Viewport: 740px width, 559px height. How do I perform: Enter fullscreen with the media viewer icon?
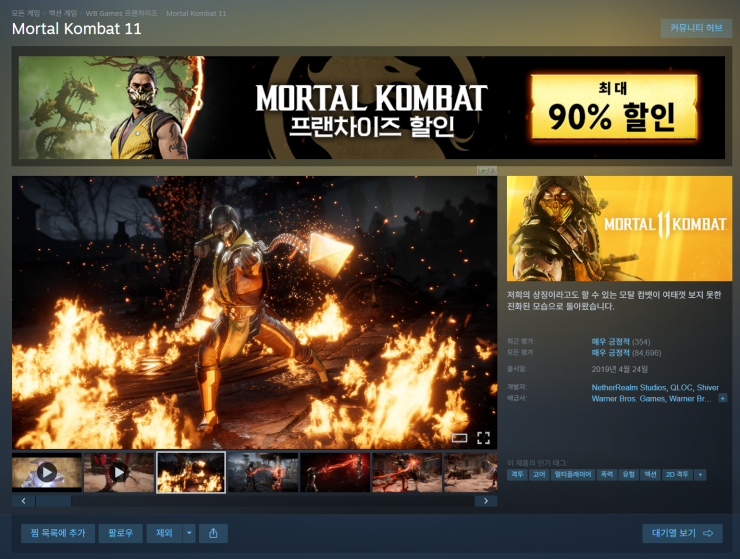(483, 438)
